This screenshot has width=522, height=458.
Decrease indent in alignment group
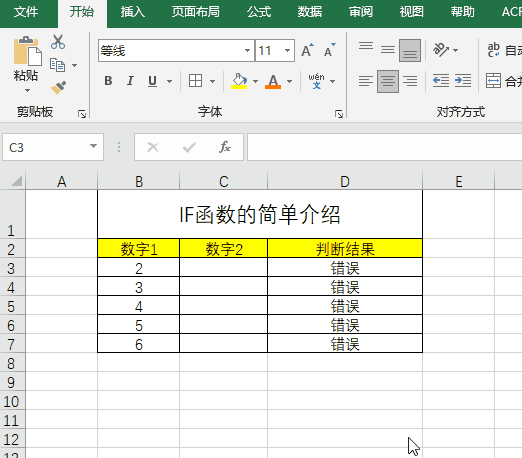click(441, 81)
